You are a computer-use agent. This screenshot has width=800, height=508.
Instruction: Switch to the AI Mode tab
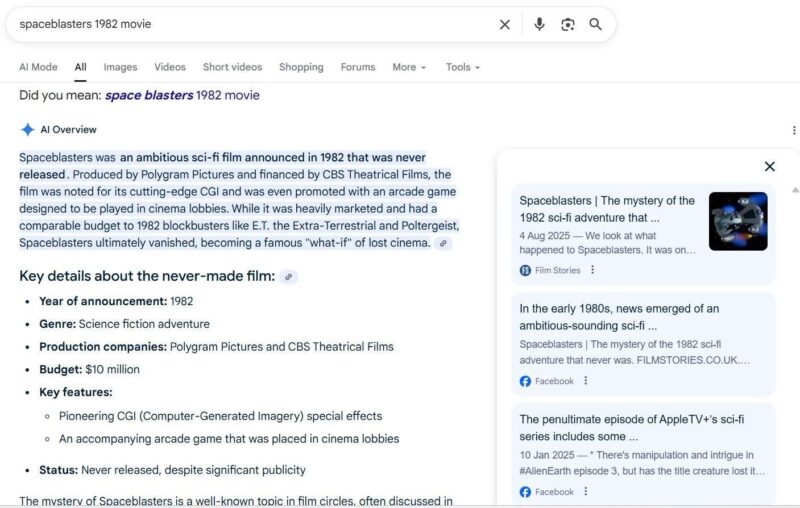point(38,67)
